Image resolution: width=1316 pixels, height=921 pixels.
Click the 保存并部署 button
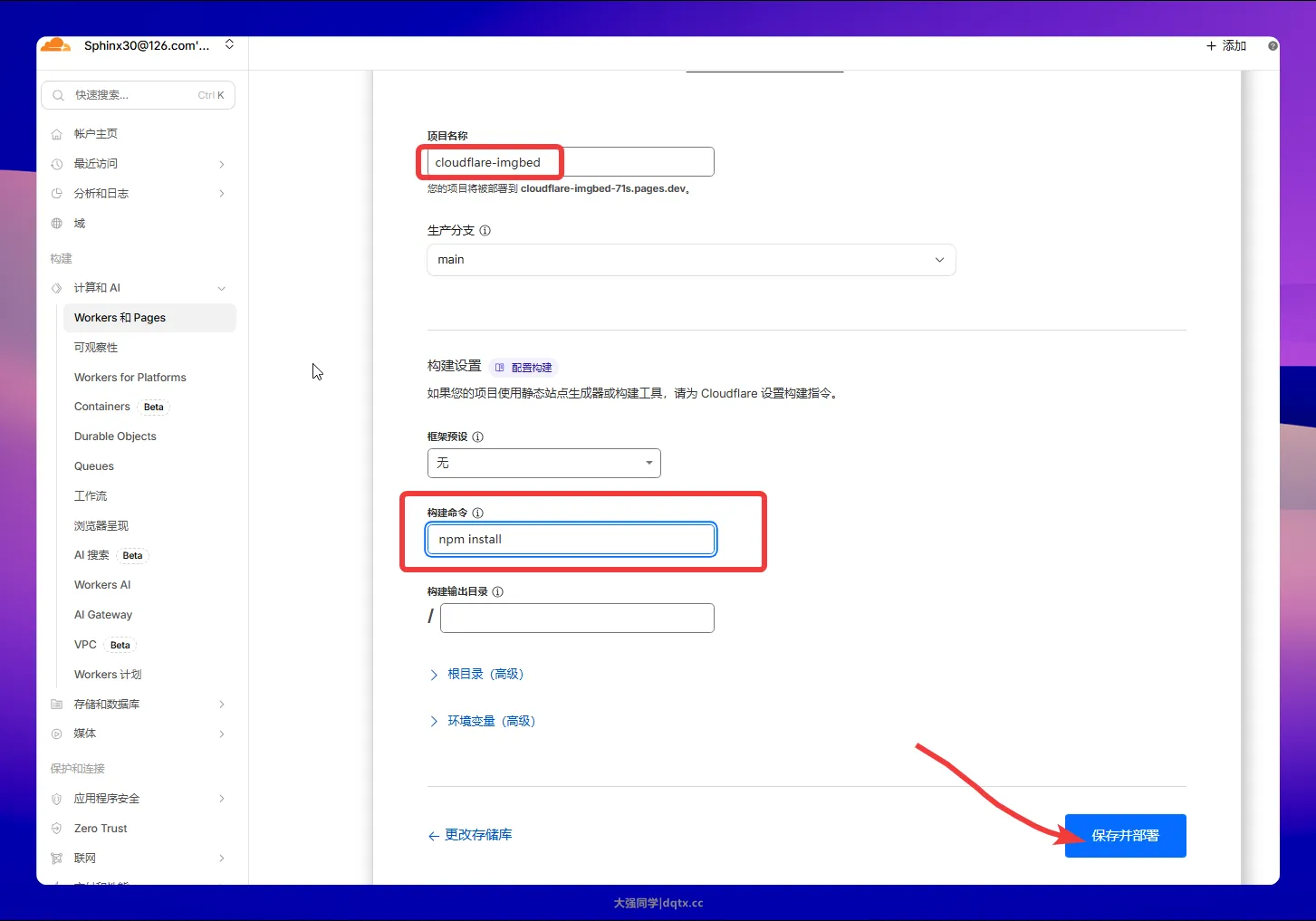(1126, 836)
